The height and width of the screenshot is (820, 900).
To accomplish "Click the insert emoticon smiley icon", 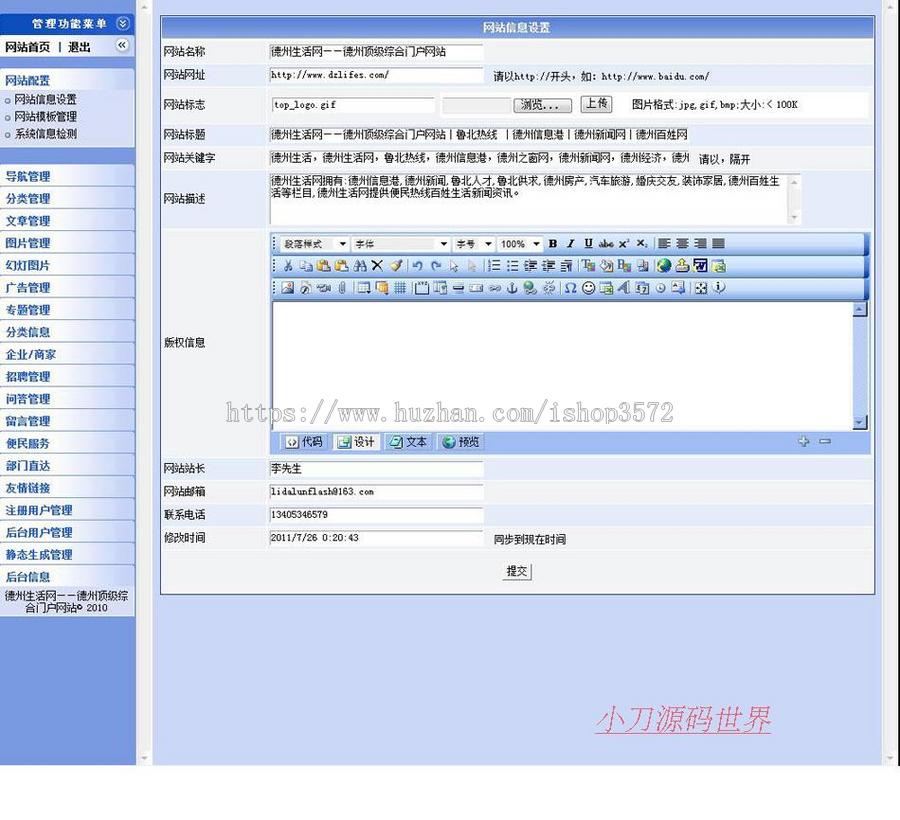I will click(x=587, y=290).
